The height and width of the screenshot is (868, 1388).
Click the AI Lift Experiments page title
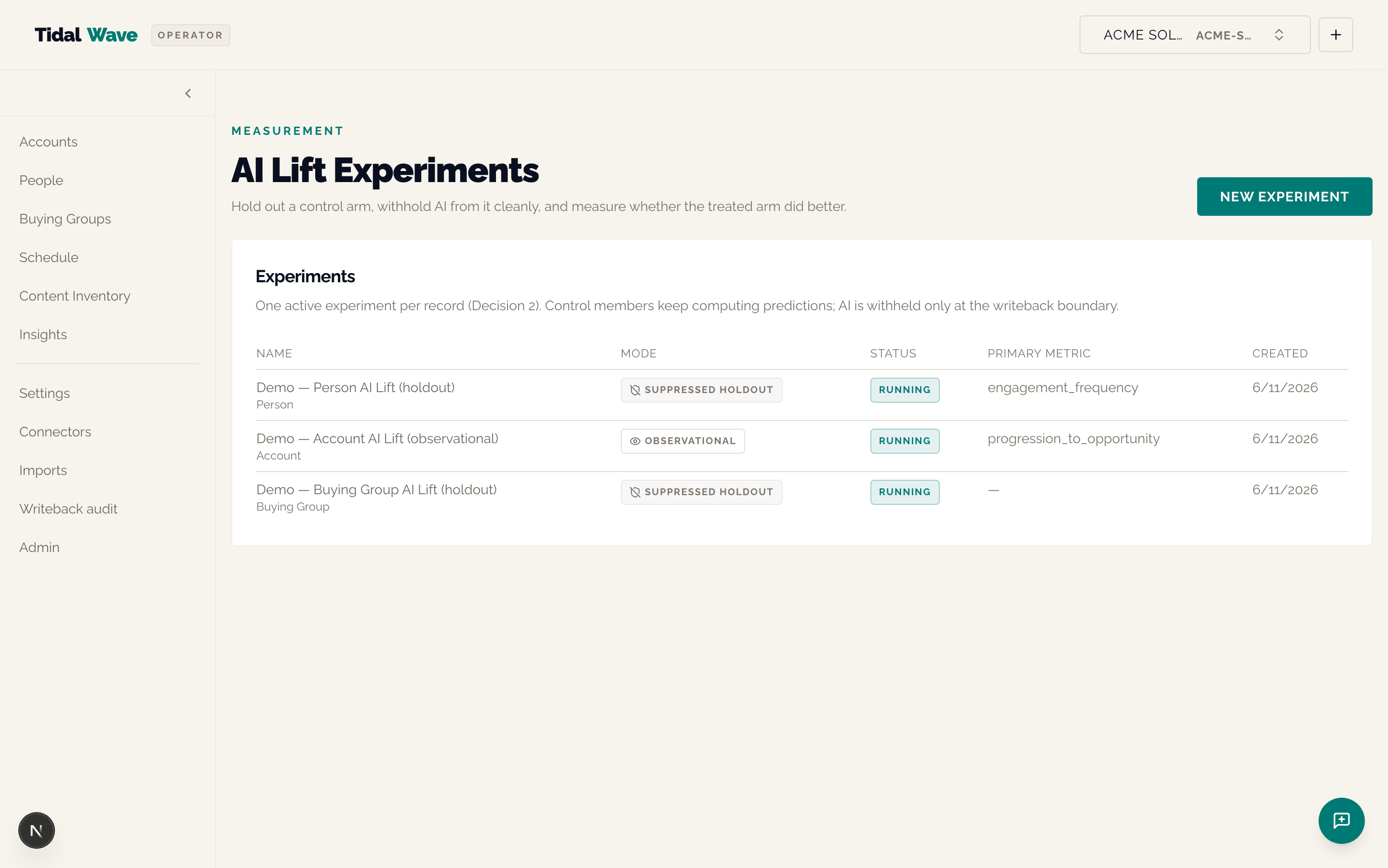[x=385, y=171]
